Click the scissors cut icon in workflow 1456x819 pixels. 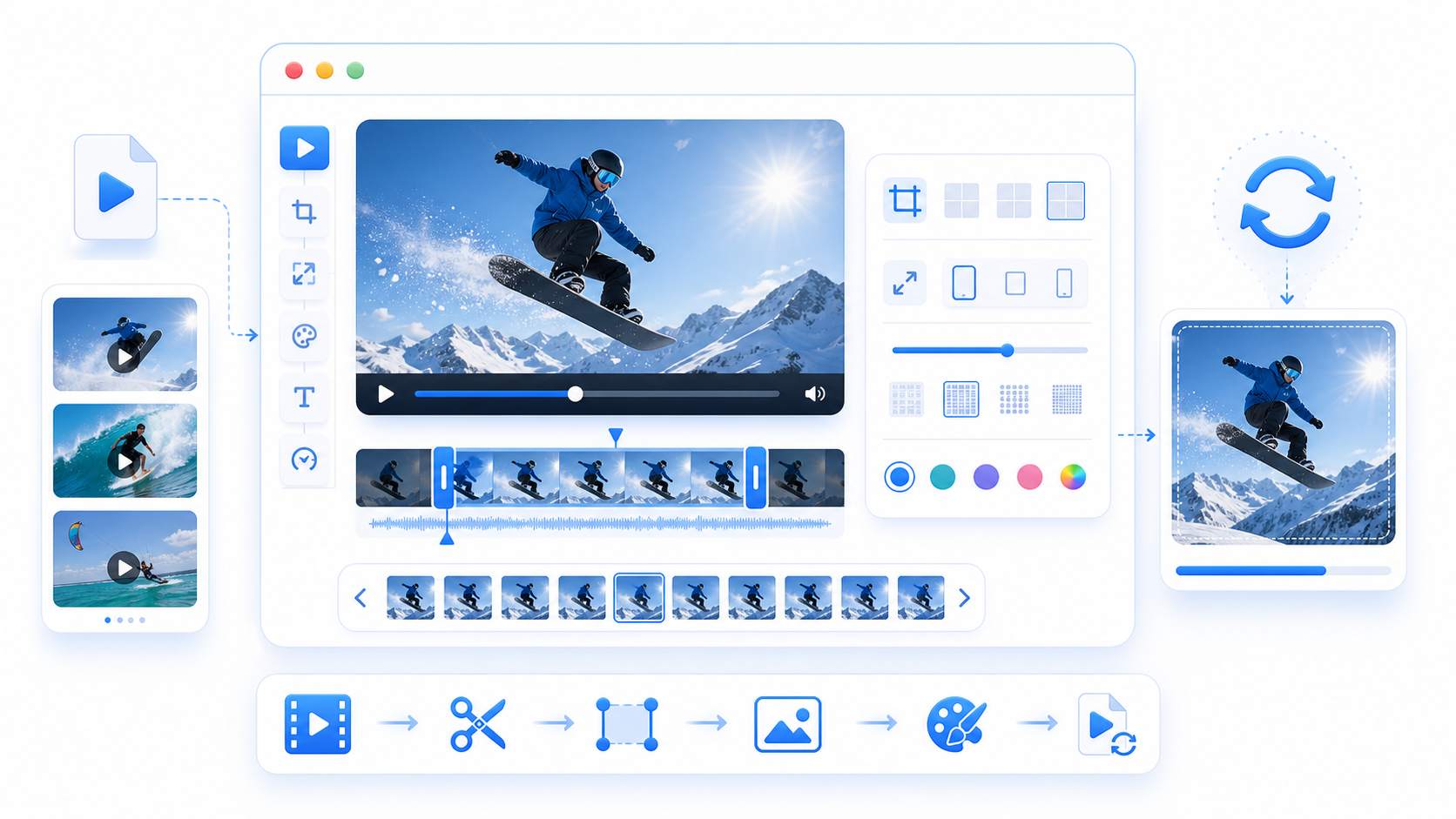point(478,724)
